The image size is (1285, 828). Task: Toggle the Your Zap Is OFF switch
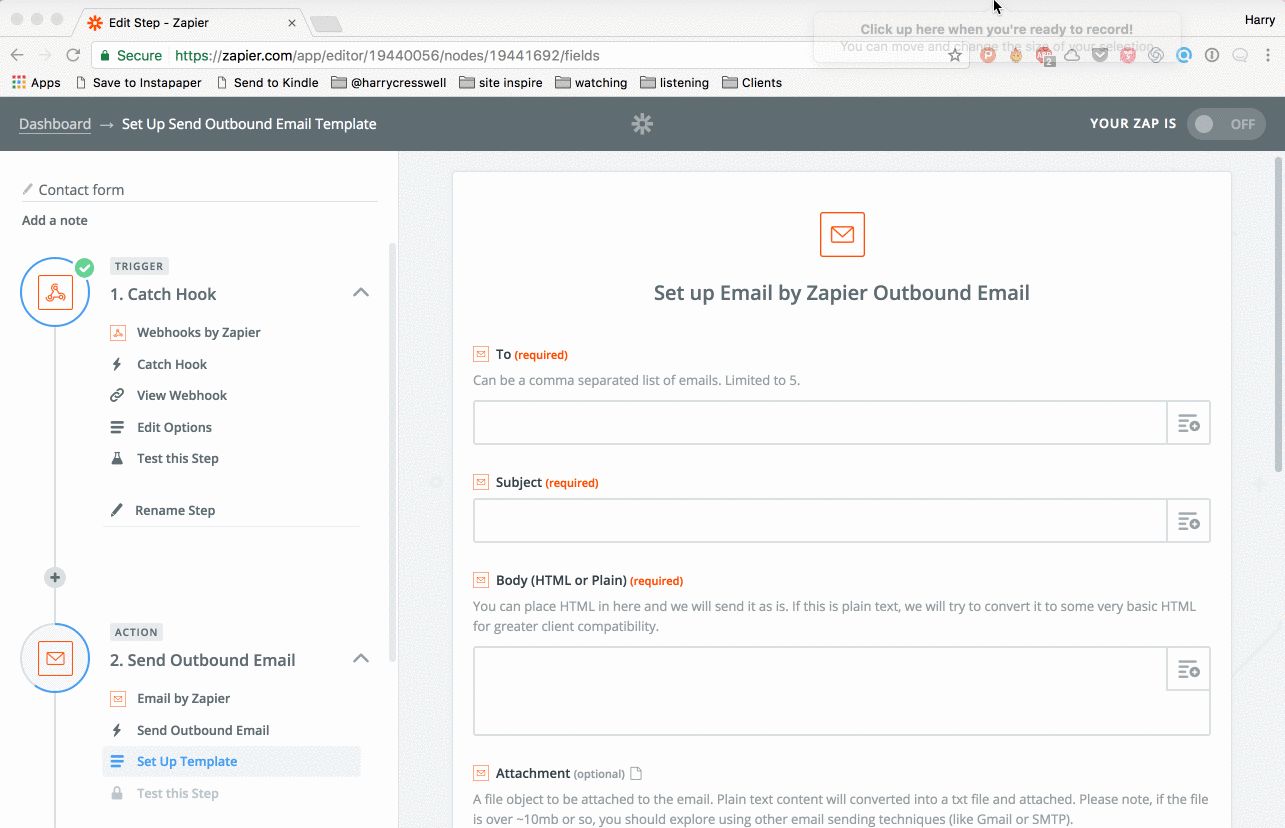[1226, 124]
